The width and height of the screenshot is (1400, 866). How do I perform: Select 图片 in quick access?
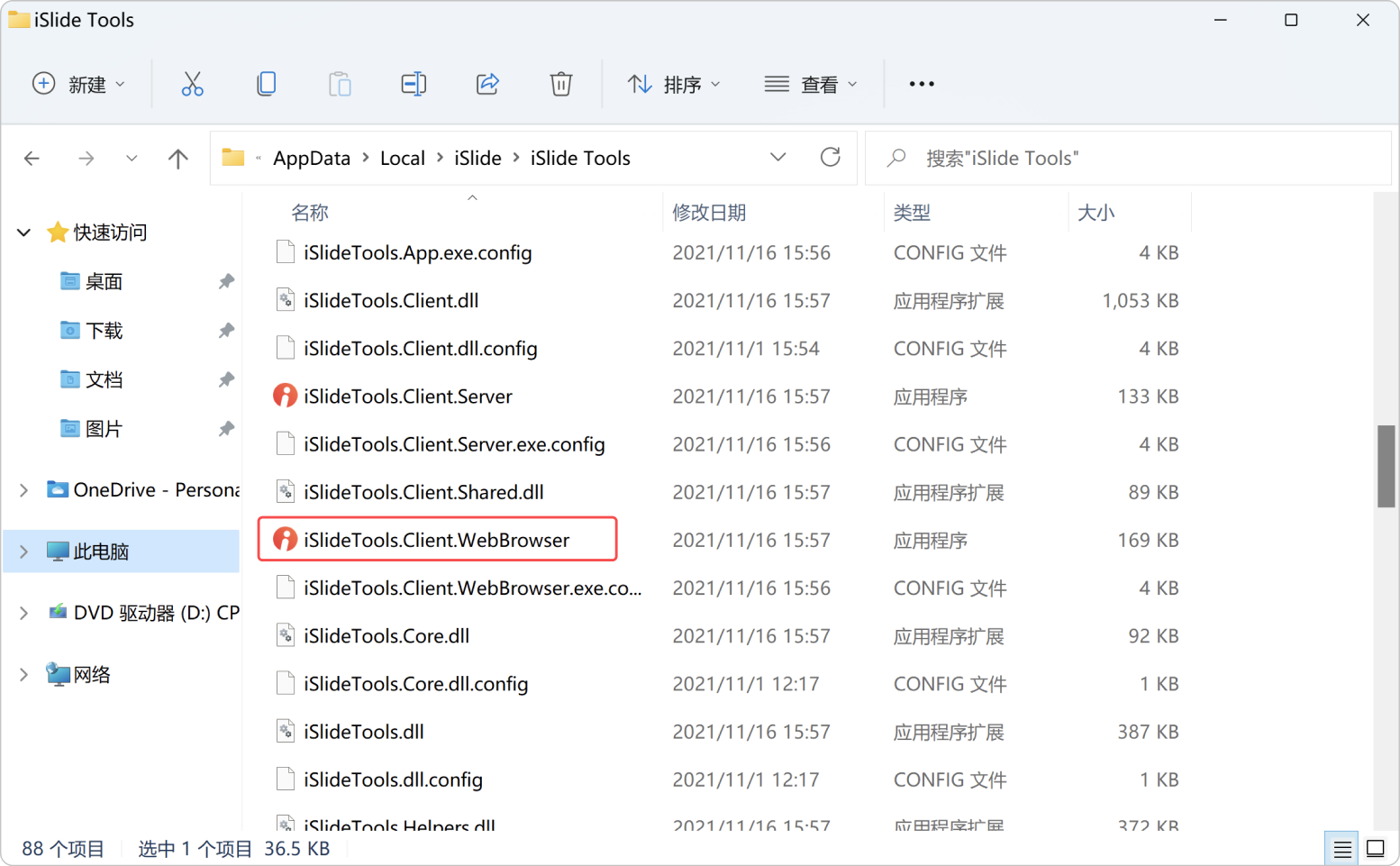pos(104,429)
